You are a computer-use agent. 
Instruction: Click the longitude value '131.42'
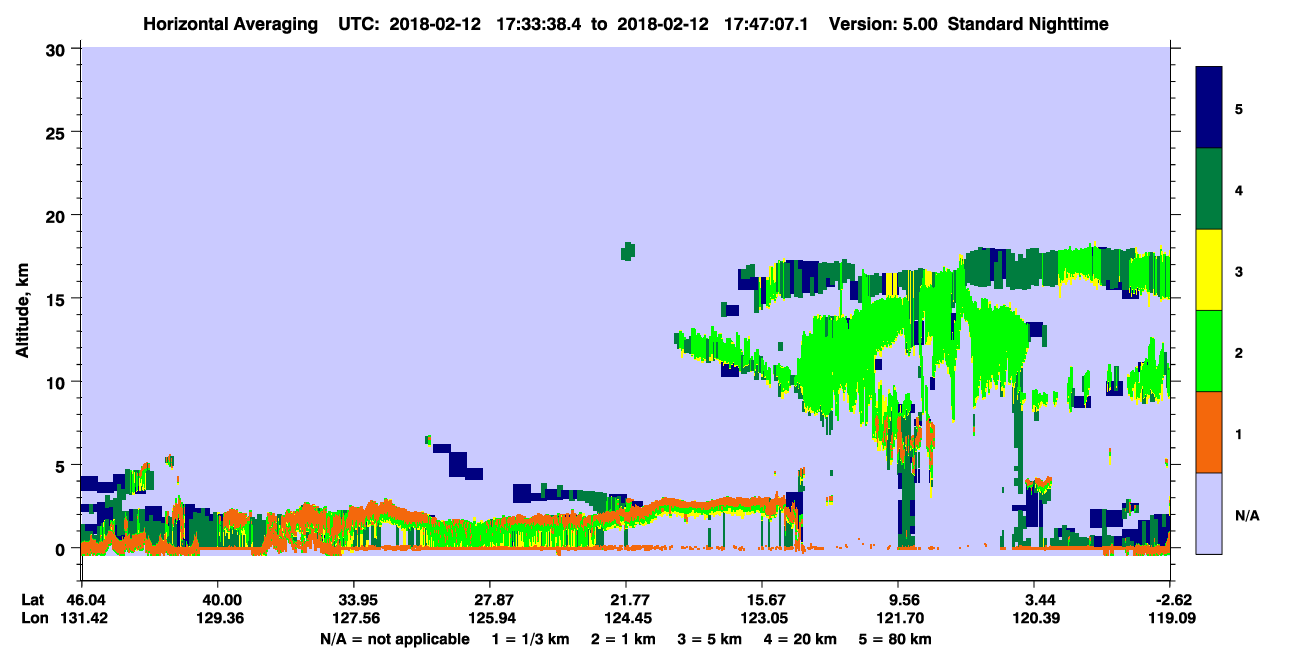85,617
